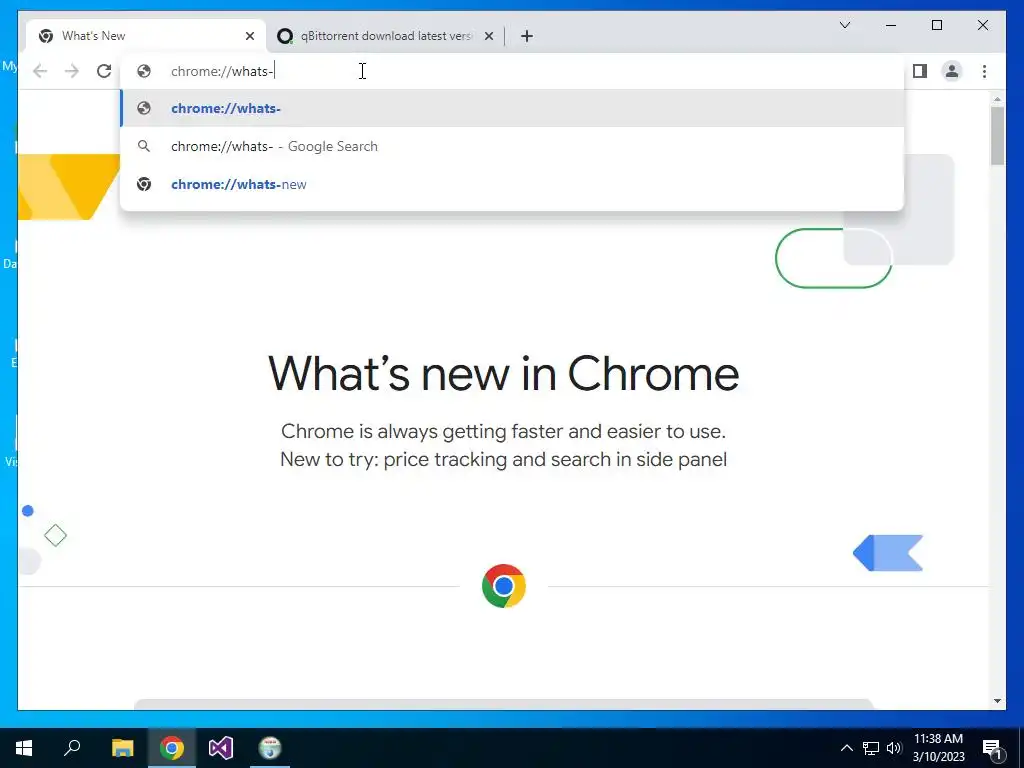
Task: Open the taskbar clock showing 11:38 AM
Action: point(938,748)
